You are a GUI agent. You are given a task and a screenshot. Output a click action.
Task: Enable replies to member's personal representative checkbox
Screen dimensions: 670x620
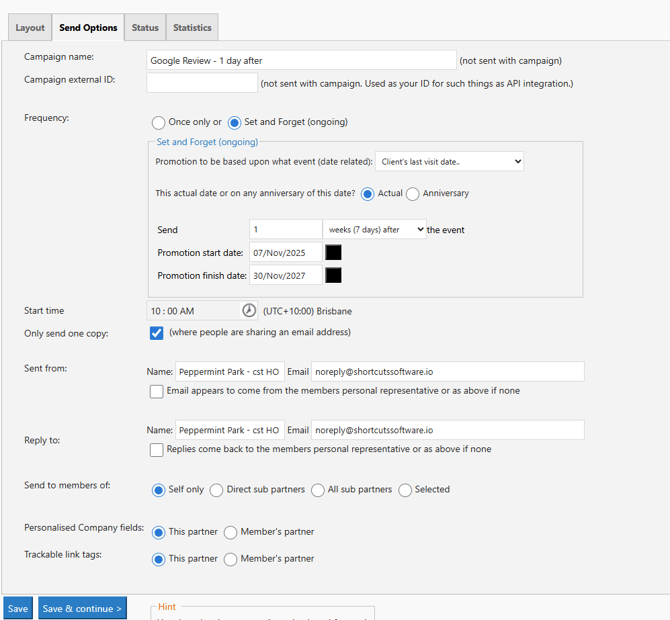[156, 450]
